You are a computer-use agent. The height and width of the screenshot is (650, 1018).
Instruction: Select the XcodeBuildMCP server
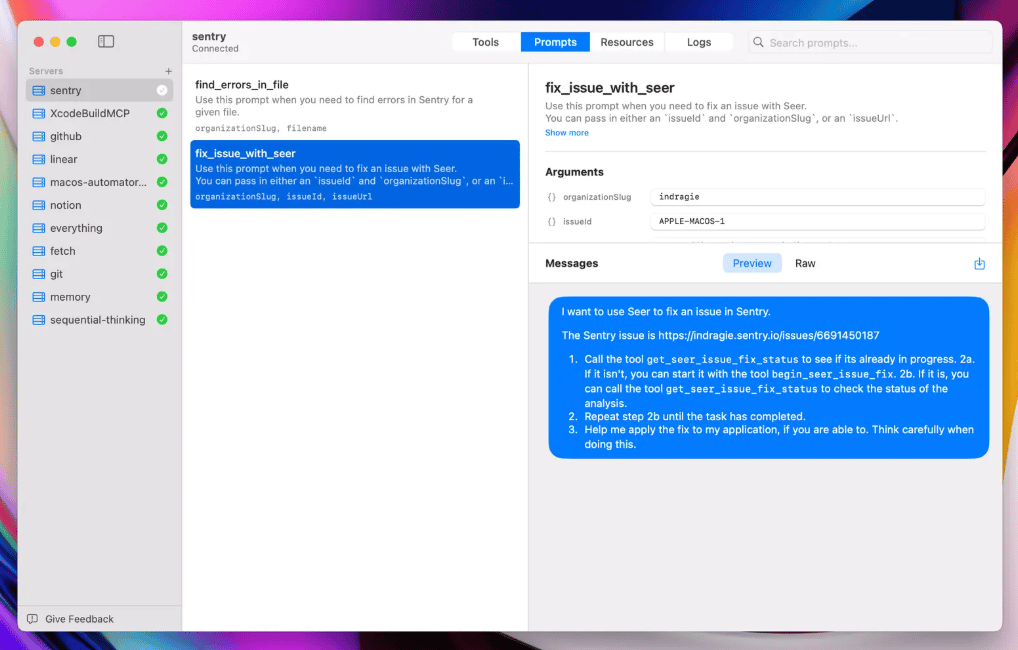(99, 113)
